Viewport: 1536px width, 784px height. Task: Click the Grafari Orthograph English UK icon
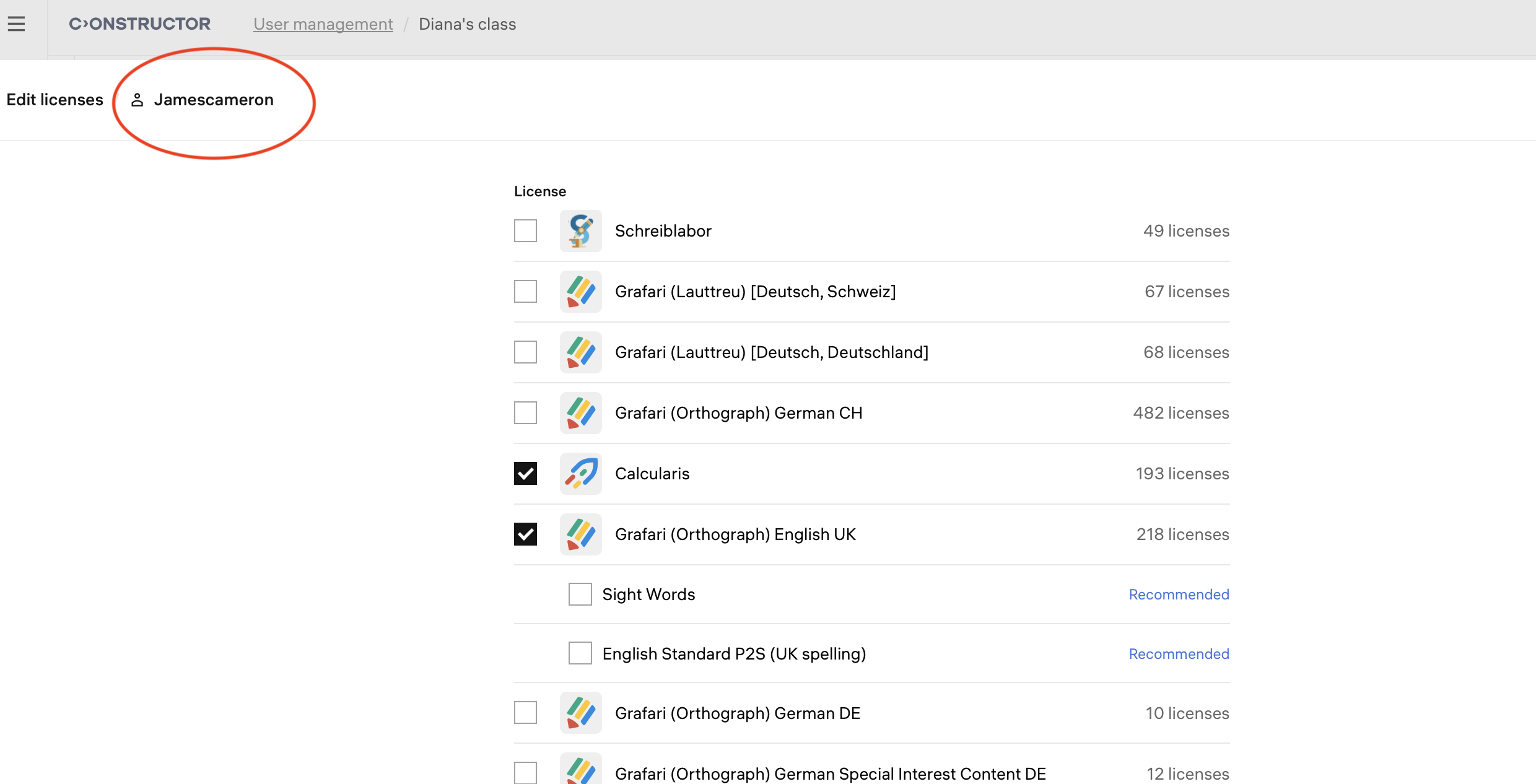click(580, 534)
